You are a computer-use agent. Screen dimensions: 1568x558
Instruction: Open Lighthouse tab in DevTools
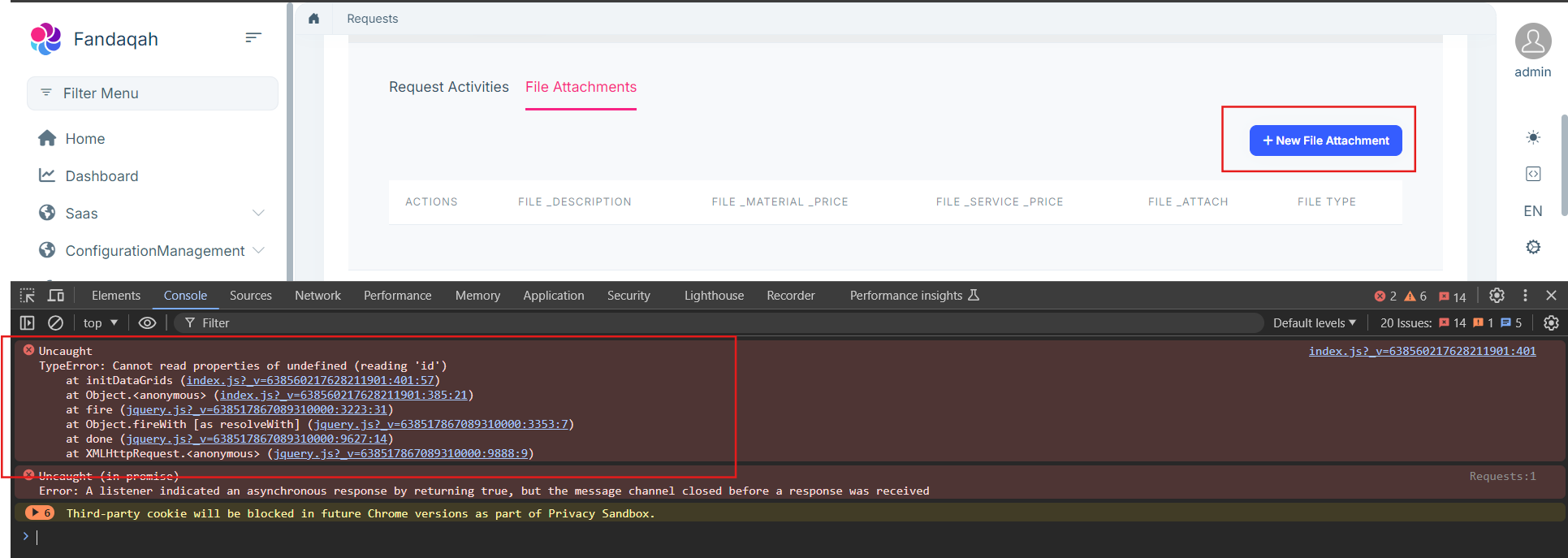click(x=714, y=296)
